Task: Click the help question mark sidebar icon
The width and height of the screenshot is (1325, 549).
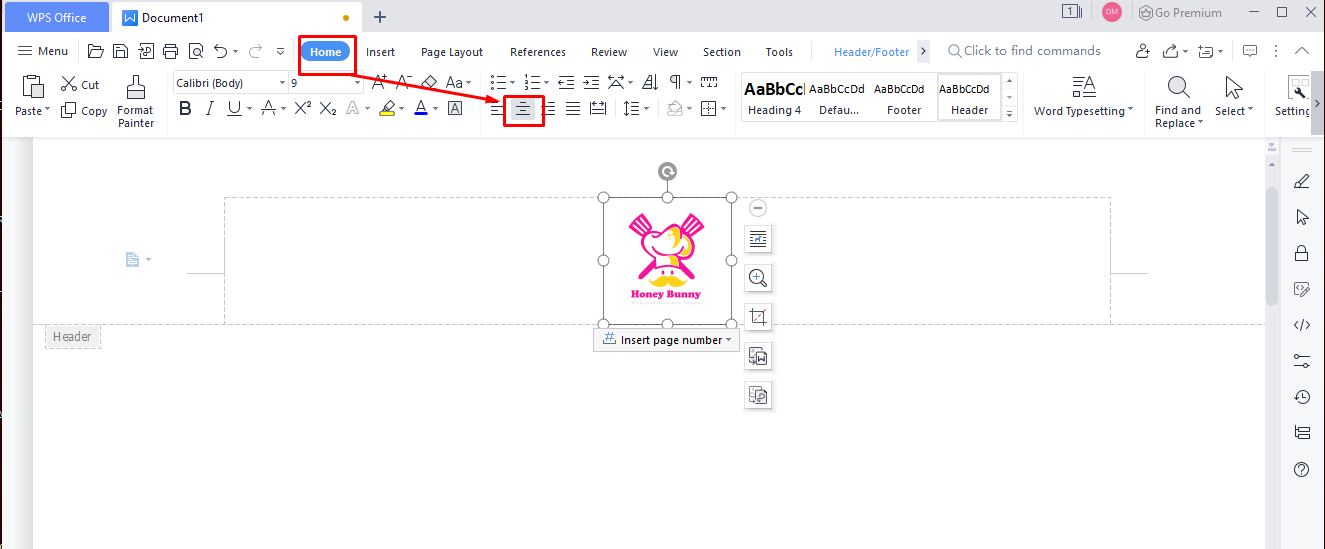Action: click(1302, 469)
